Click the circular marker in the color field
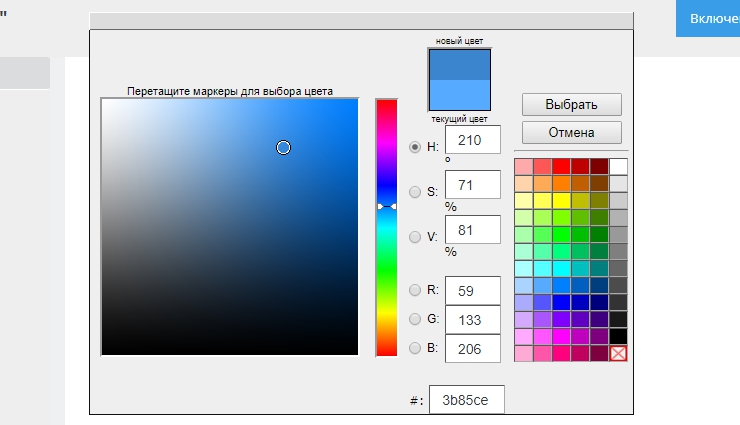Viewport: 740px width, 425px height. [x=283, y=148]
